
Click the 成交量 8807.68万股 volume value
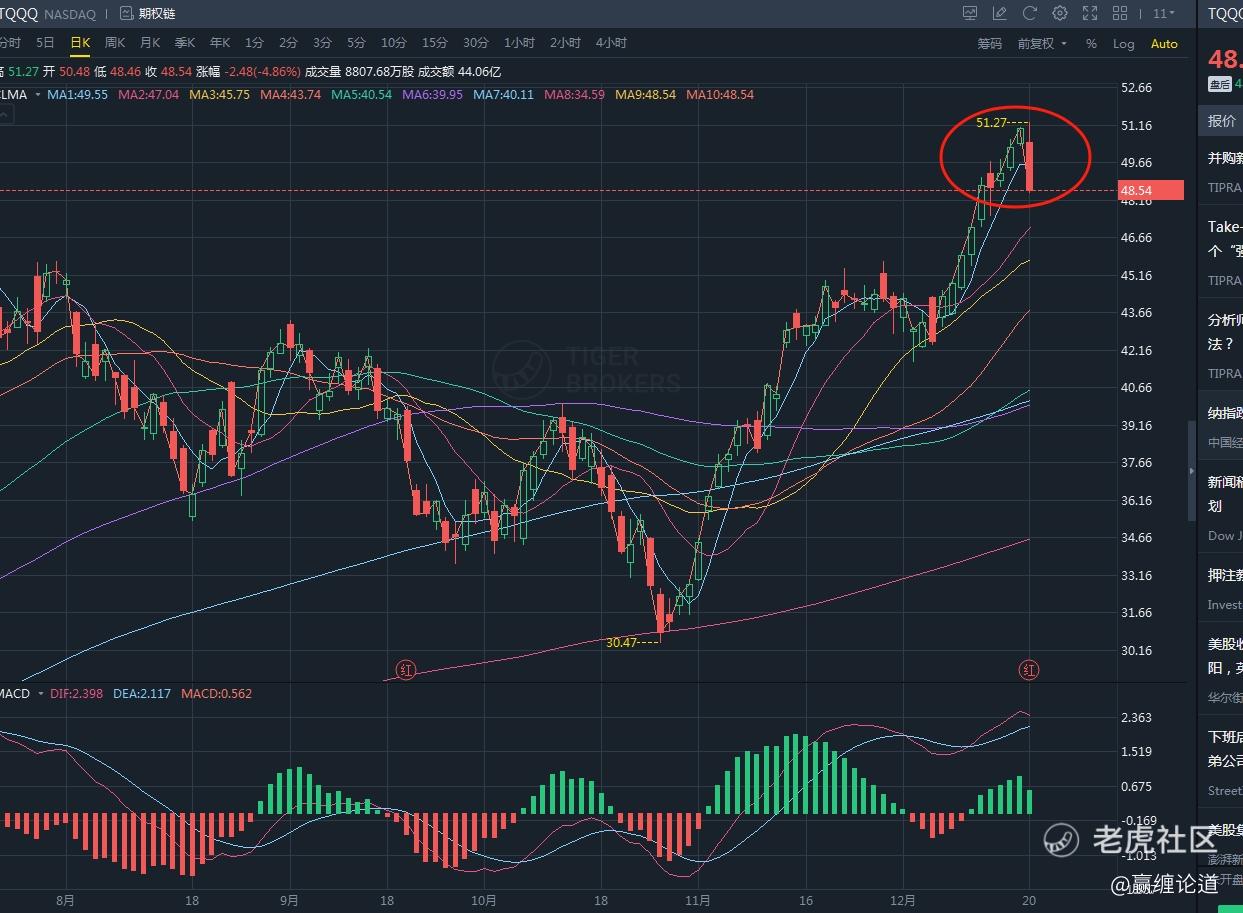(x=358, y=72)
